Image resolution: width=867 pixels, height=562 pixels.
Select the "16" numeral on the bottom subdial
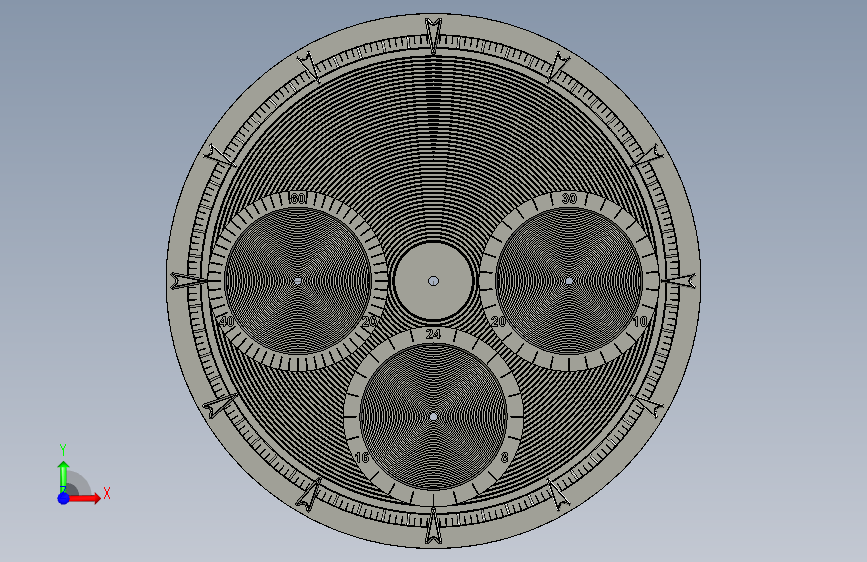(x=362, y=457)
